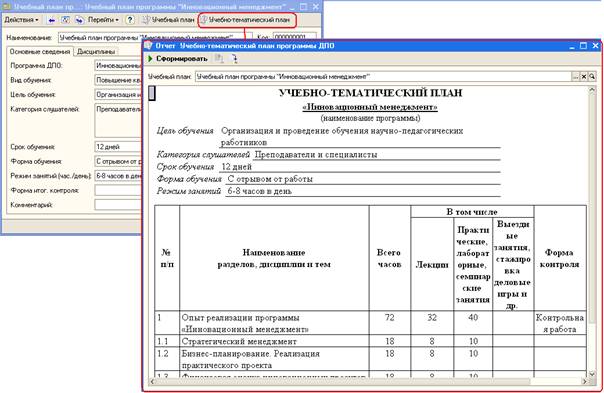Screen dimensions: 604x393
Task: Switch to the Дисциплины tab
Action: [x=96, y=51]
